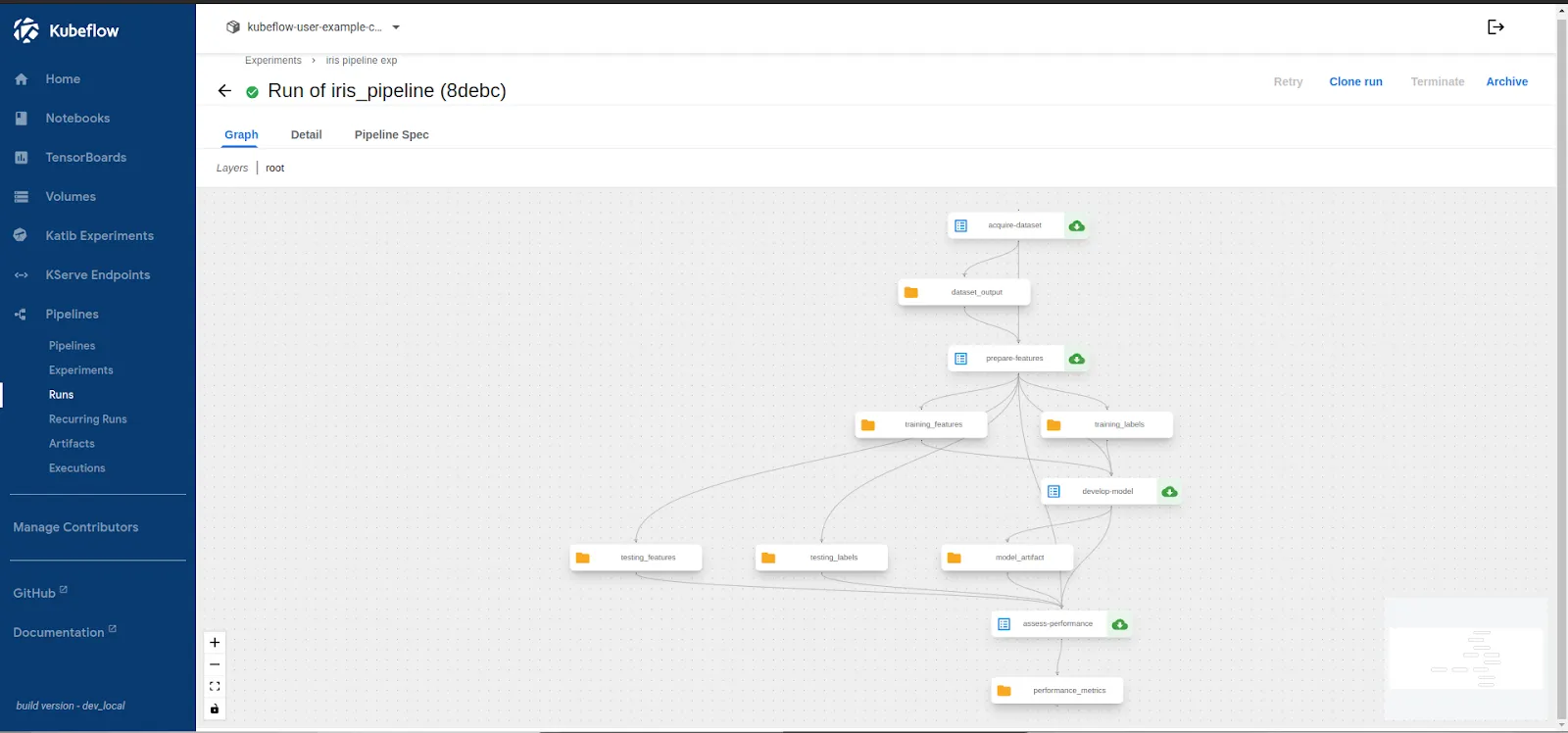Zoom in on the pipeline graph
The image size is (1568, 733).
[215, 643]
